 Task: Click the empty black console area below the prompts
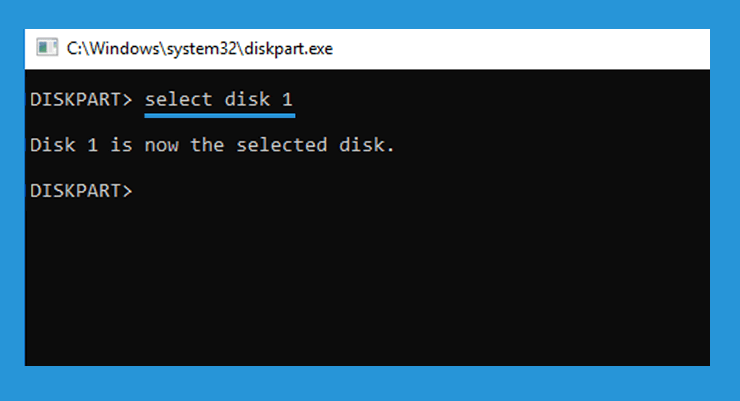367,283
